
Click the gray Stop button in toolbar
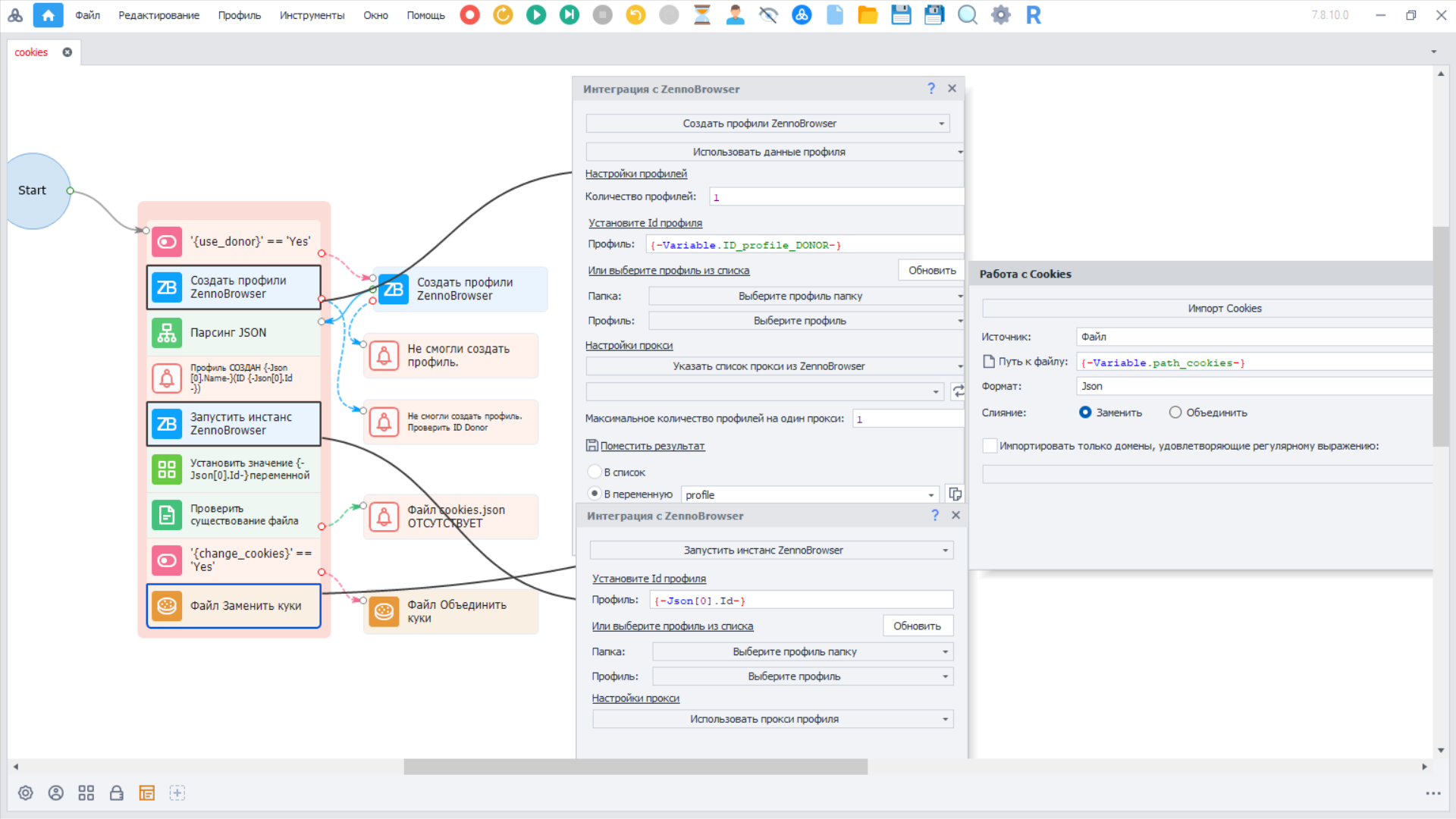tap(603, 15)
